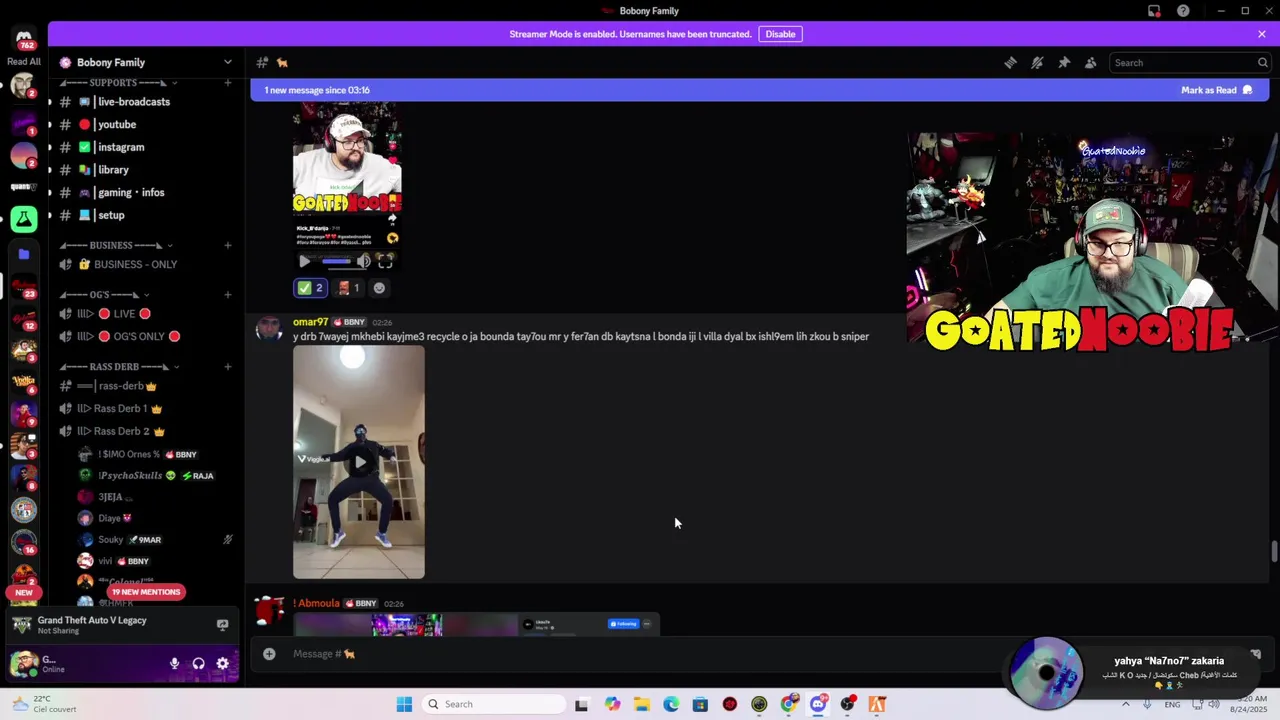Open Discord help question mark icon

[1183, 11]
